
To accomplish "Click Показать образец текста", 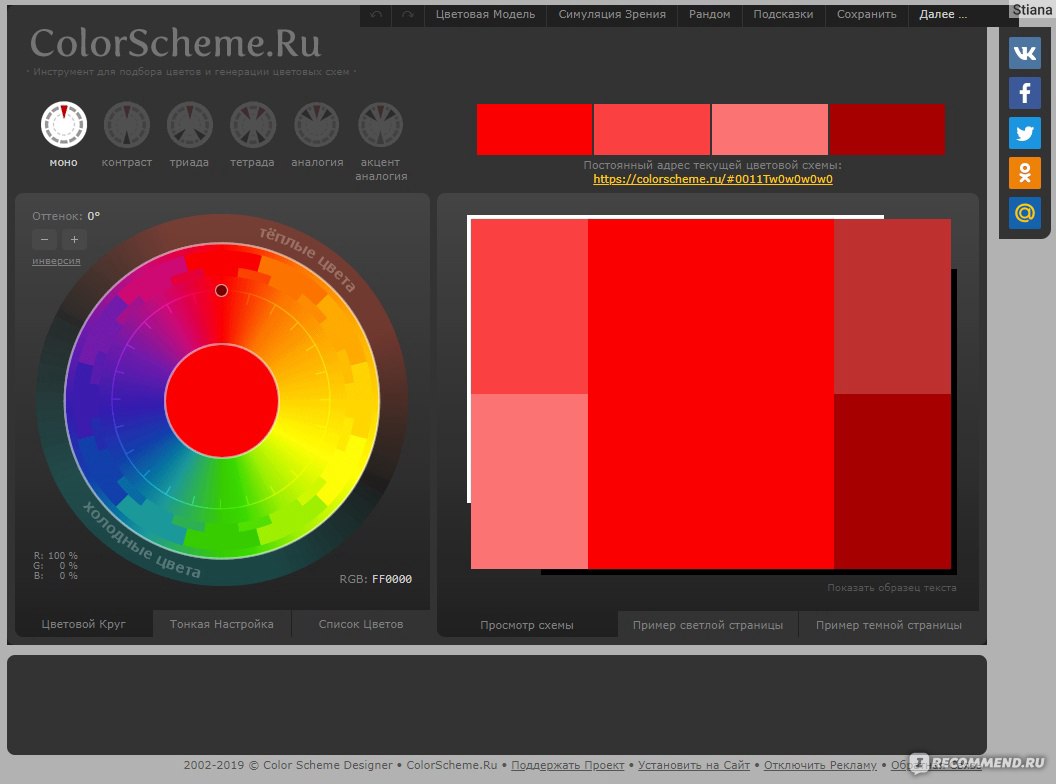I will click(892, 587).
